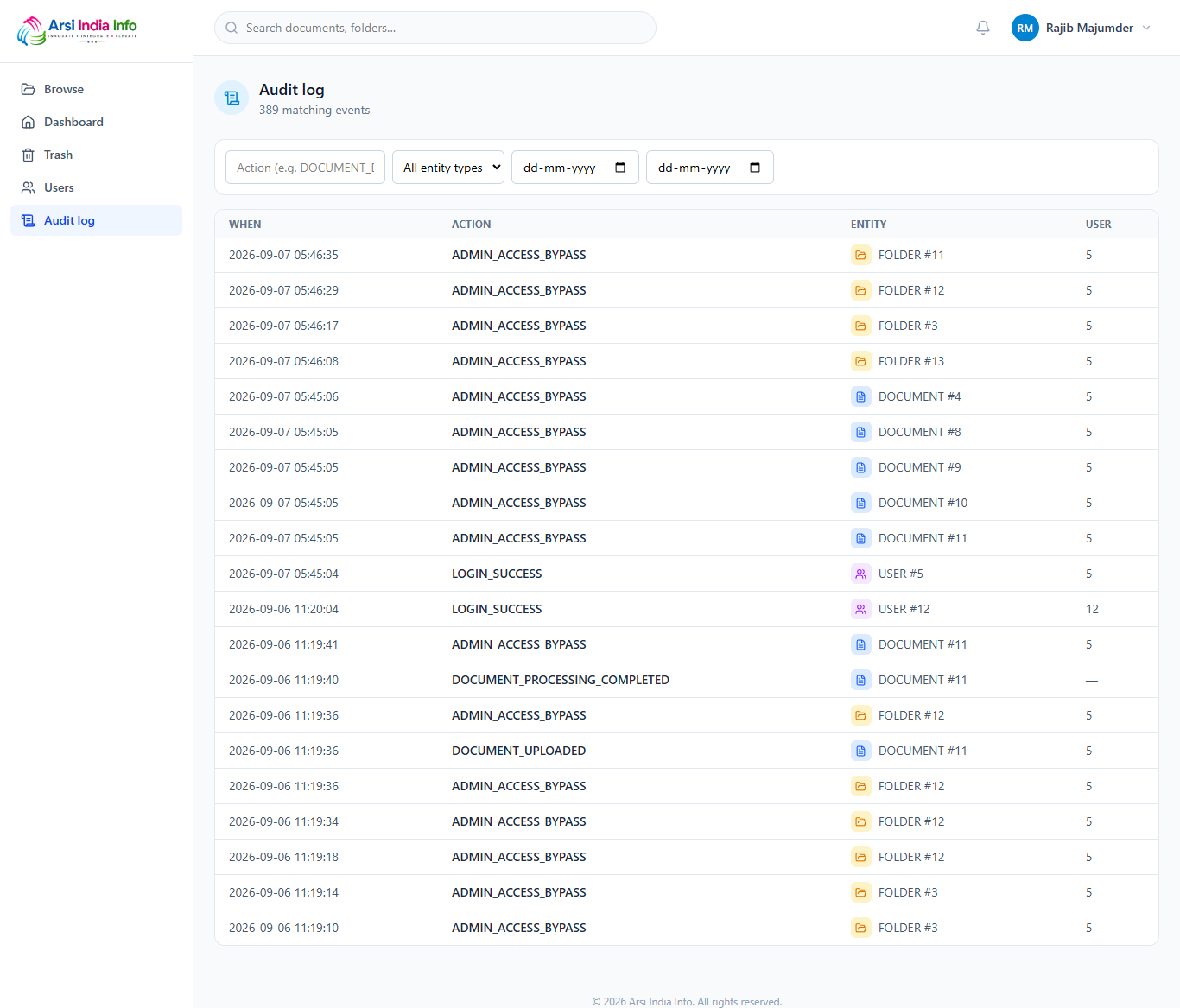This screenshot has height=1008, width=1180.
Task: Click FOLDER #12 in 05:46:29 row
Action: tap(911, 290)
